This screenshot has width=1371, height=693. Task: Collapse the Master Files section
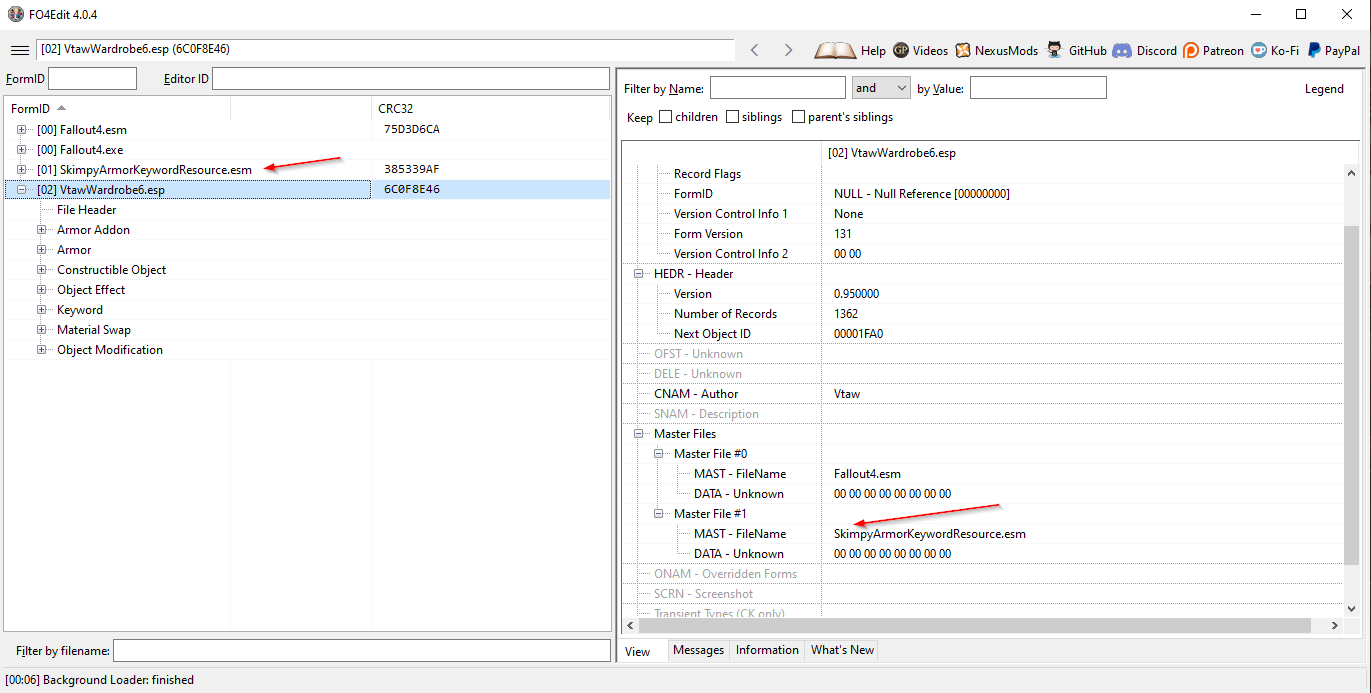[639, 434]
